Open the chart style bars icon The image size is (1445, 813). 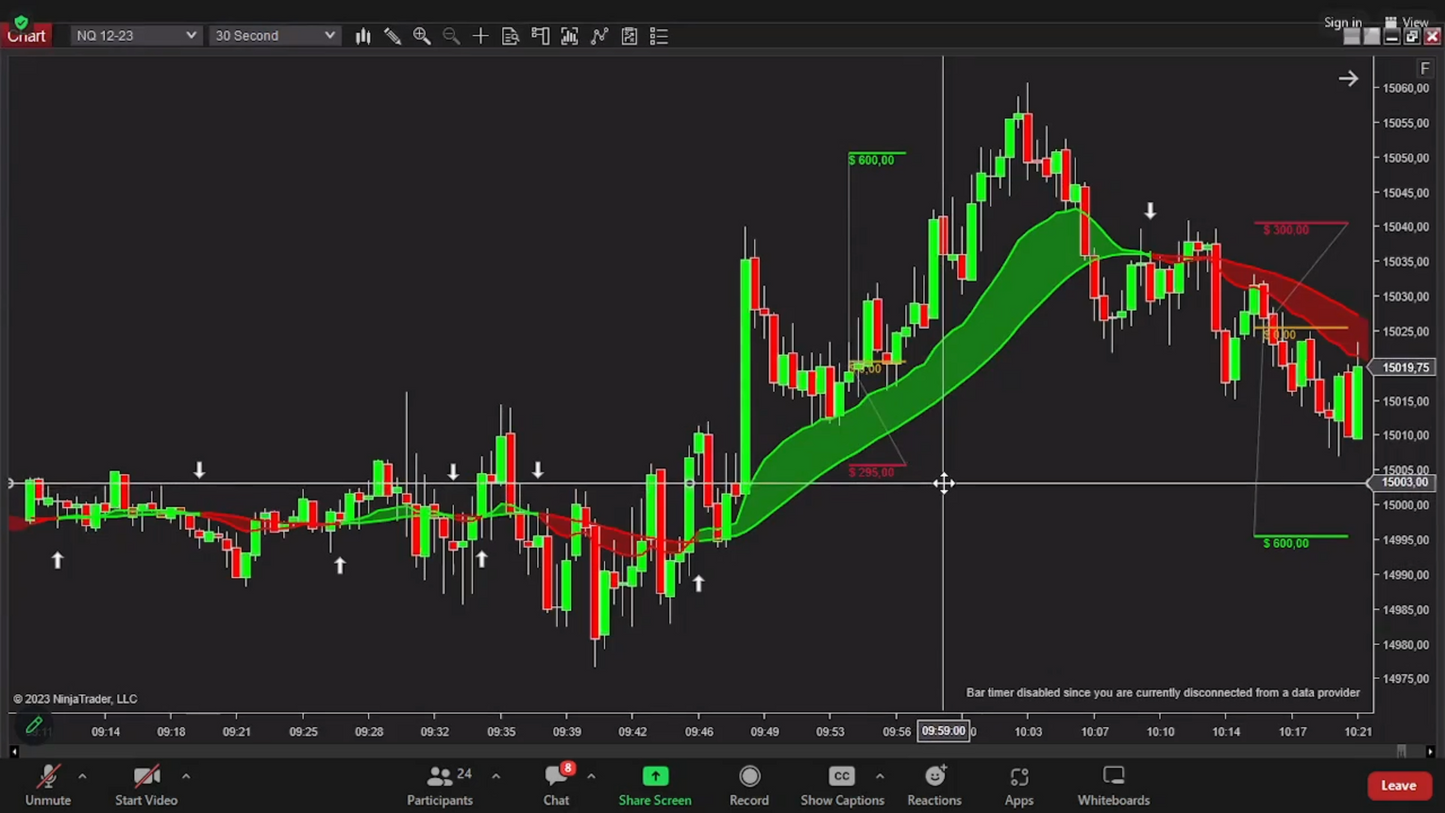[x=363, y=36]
